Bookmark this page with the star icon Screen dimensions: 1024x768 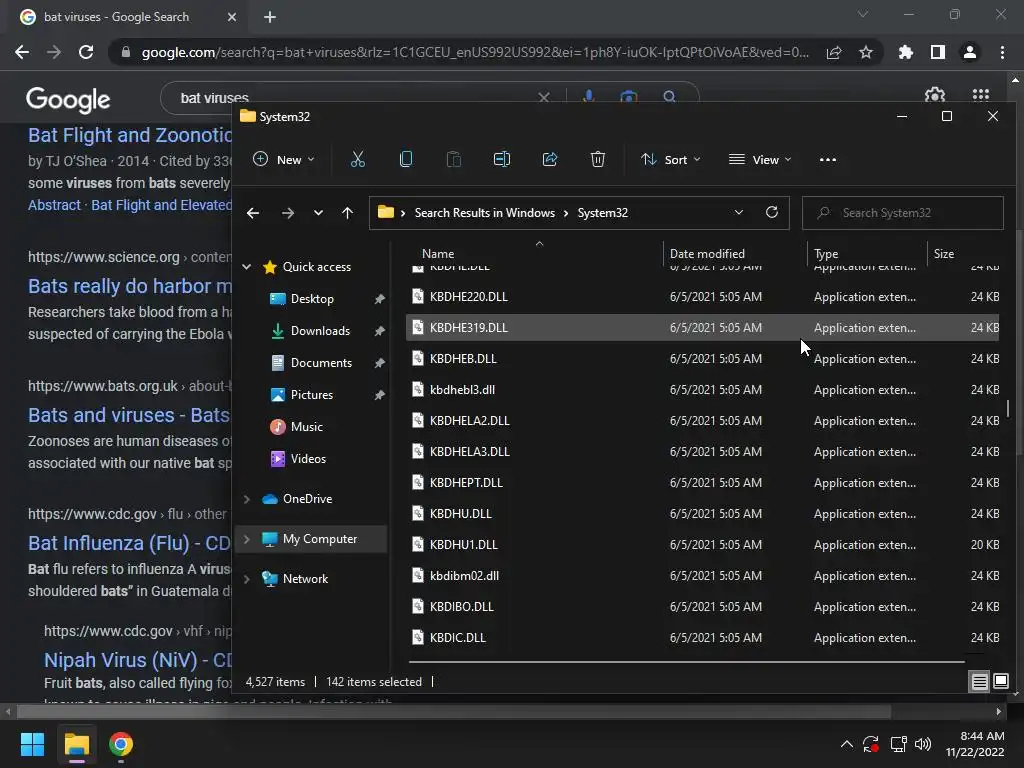pyautogui.click(x=866, y=52)
